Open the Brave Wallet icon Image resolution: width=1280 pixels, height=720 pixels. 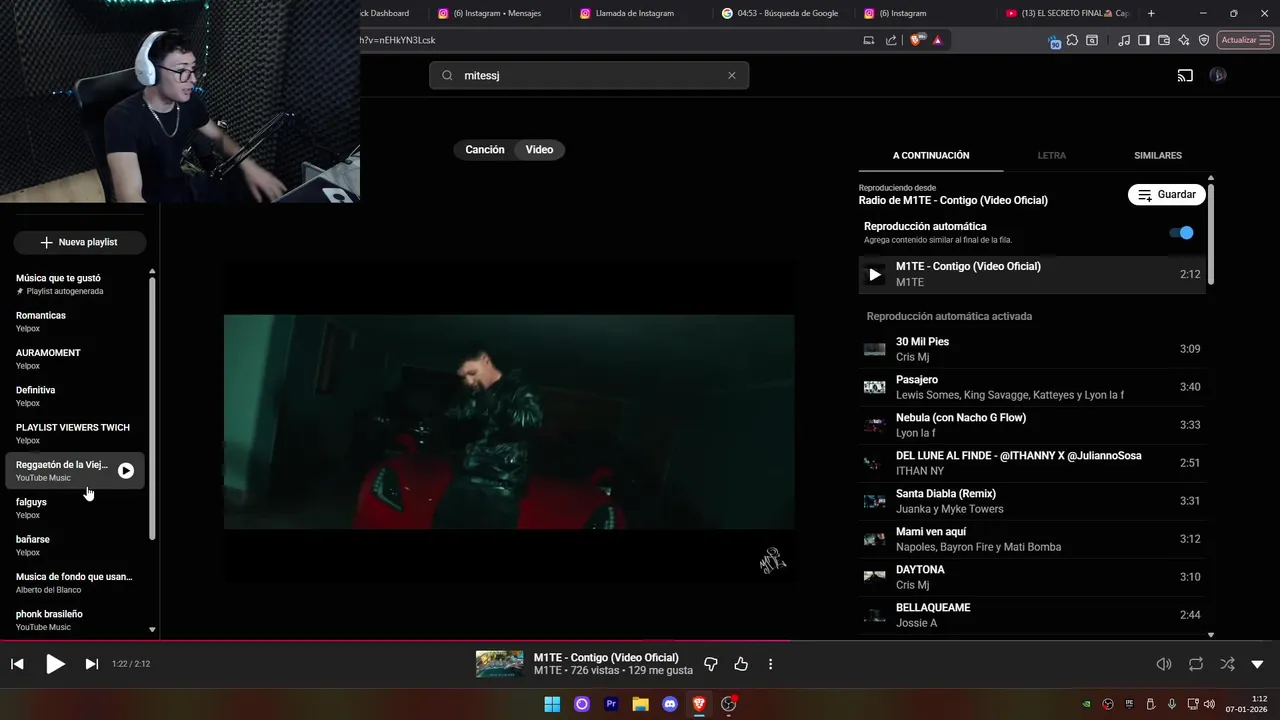1164,40
